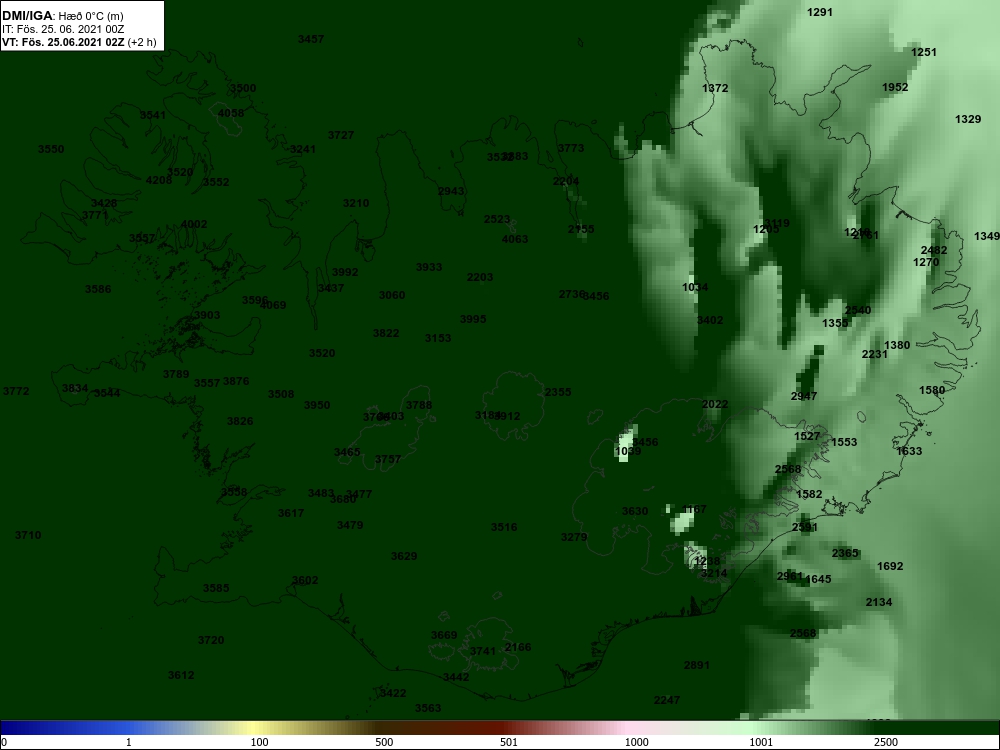This screenshot has height=750, width=1000.
Task: Click the 3617 map label
Action: [291, 513]
